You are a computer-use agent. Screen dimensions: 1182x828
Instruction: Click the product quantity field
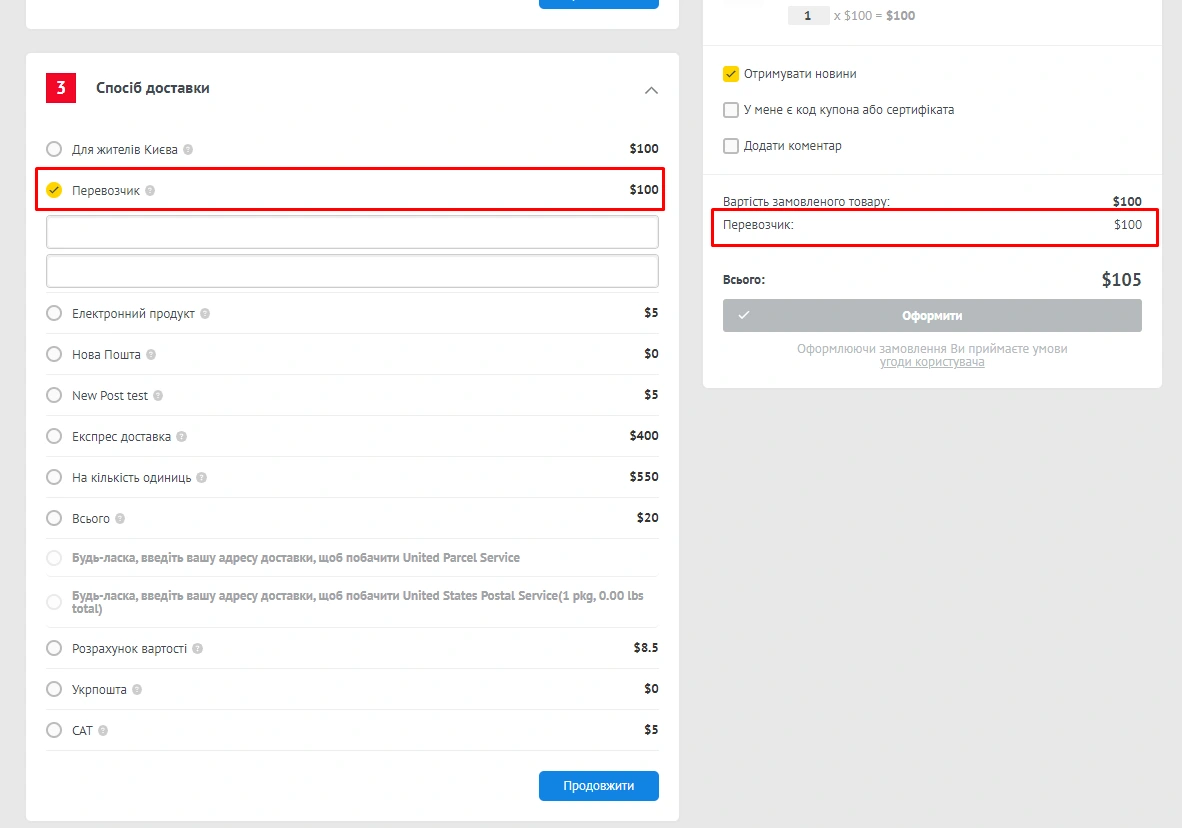808,16
